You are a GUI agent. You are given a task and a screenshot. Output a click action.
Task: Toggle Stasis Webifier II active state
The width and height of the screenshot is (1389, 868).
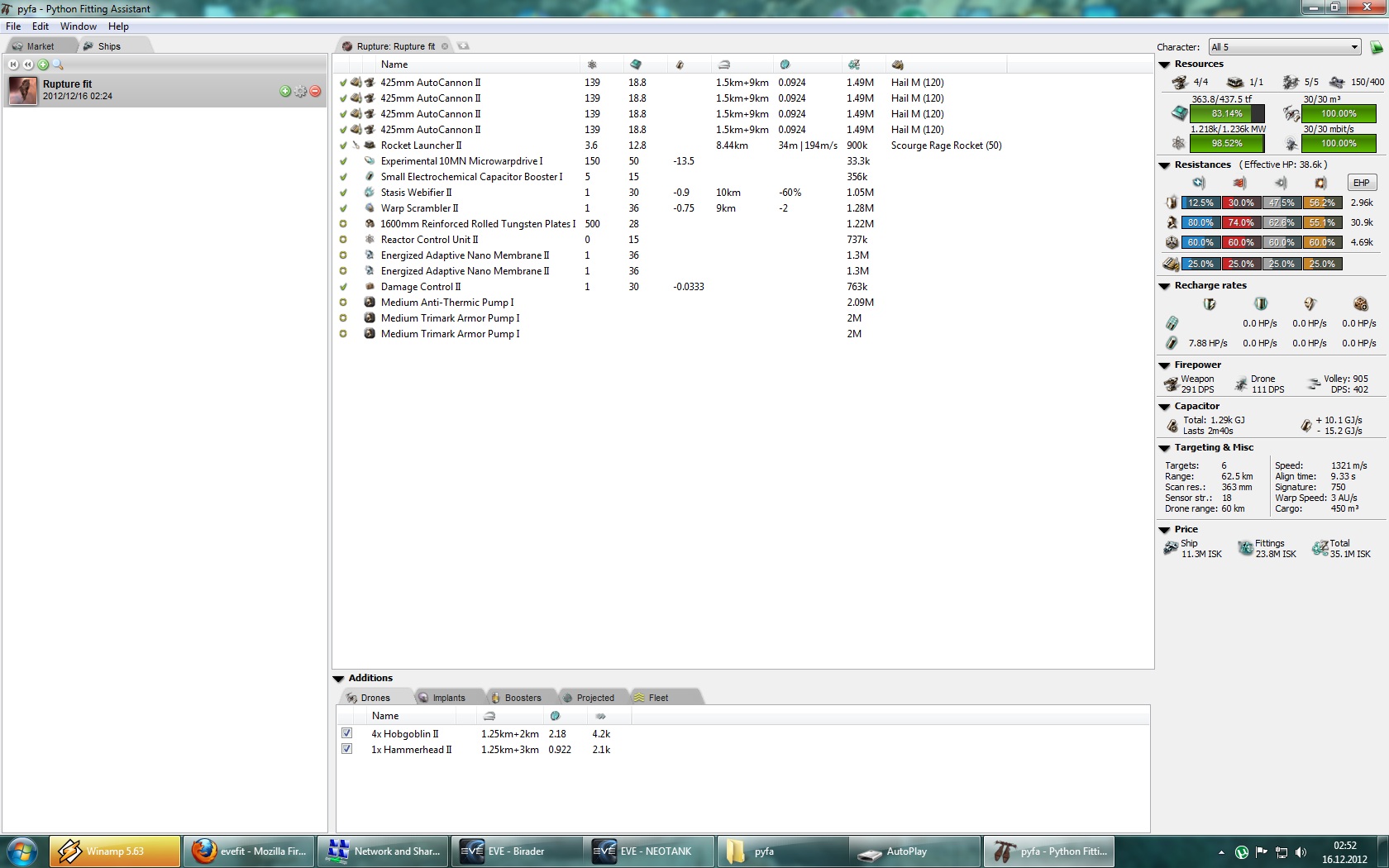pos(343,193)
